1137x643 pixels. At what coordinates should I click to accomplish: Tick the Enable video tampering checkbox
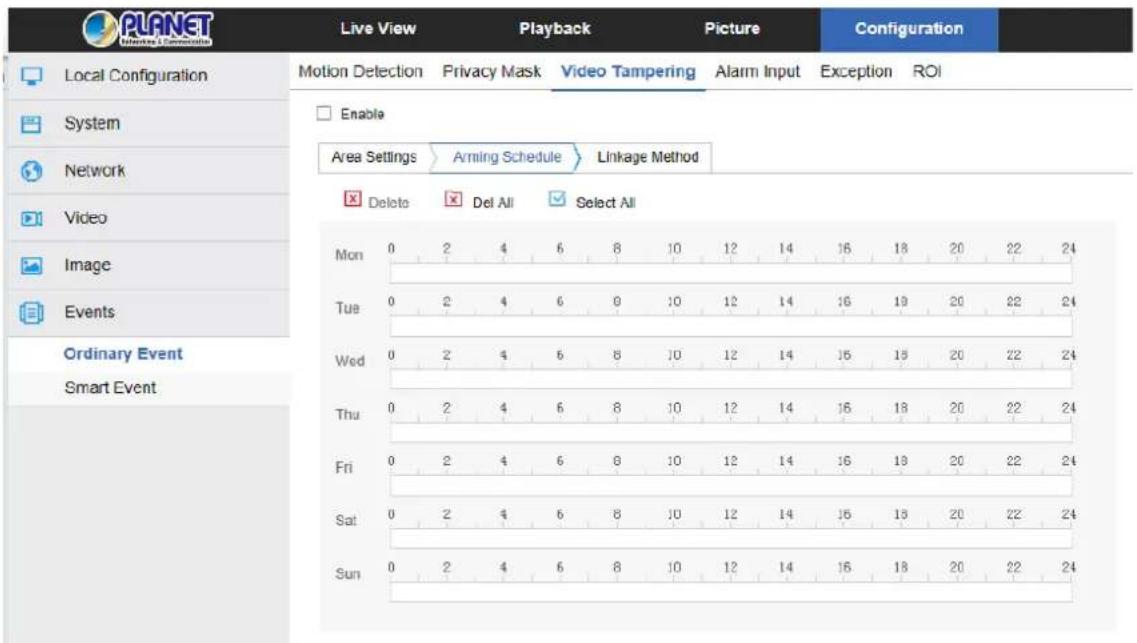tap(324, 113)
